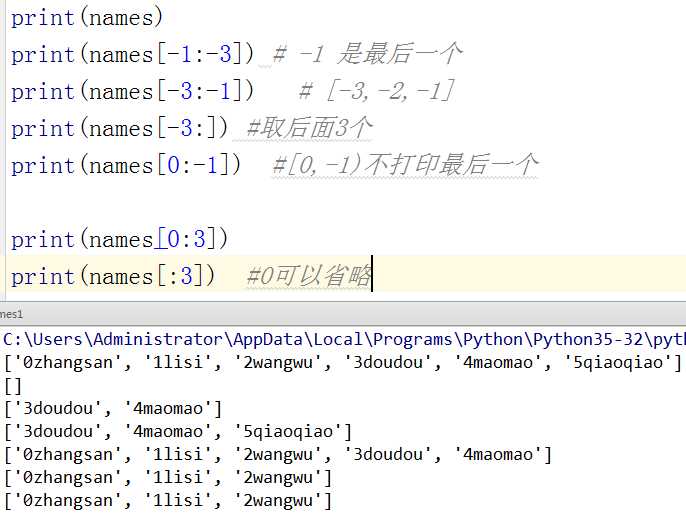Image resolution: width=686 pixels, height=521 pixels.
Task: Click the line print(names[-3:])
Action: click(x=119, y=129)
